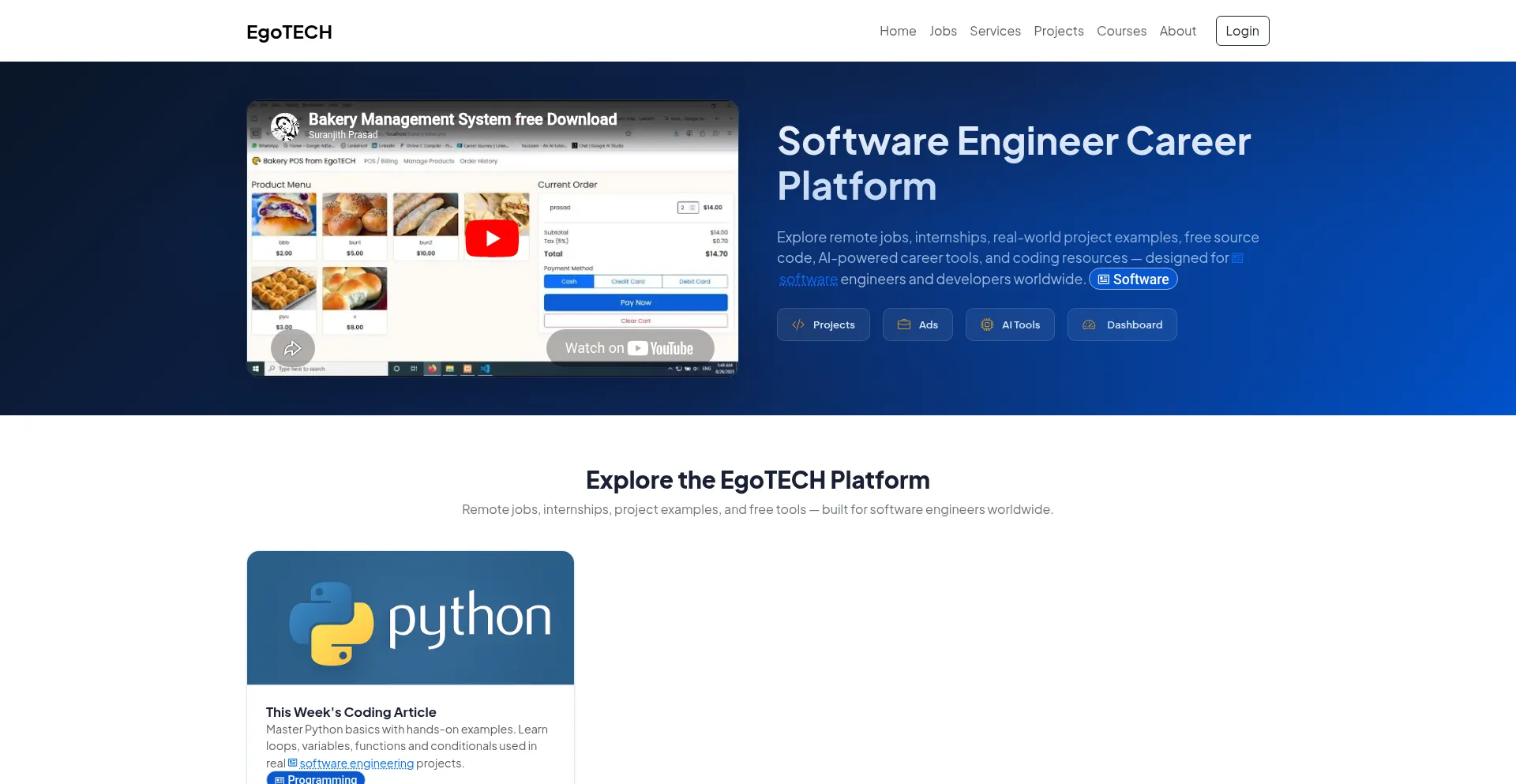Click the EgoTECH logo in the header

289,32
